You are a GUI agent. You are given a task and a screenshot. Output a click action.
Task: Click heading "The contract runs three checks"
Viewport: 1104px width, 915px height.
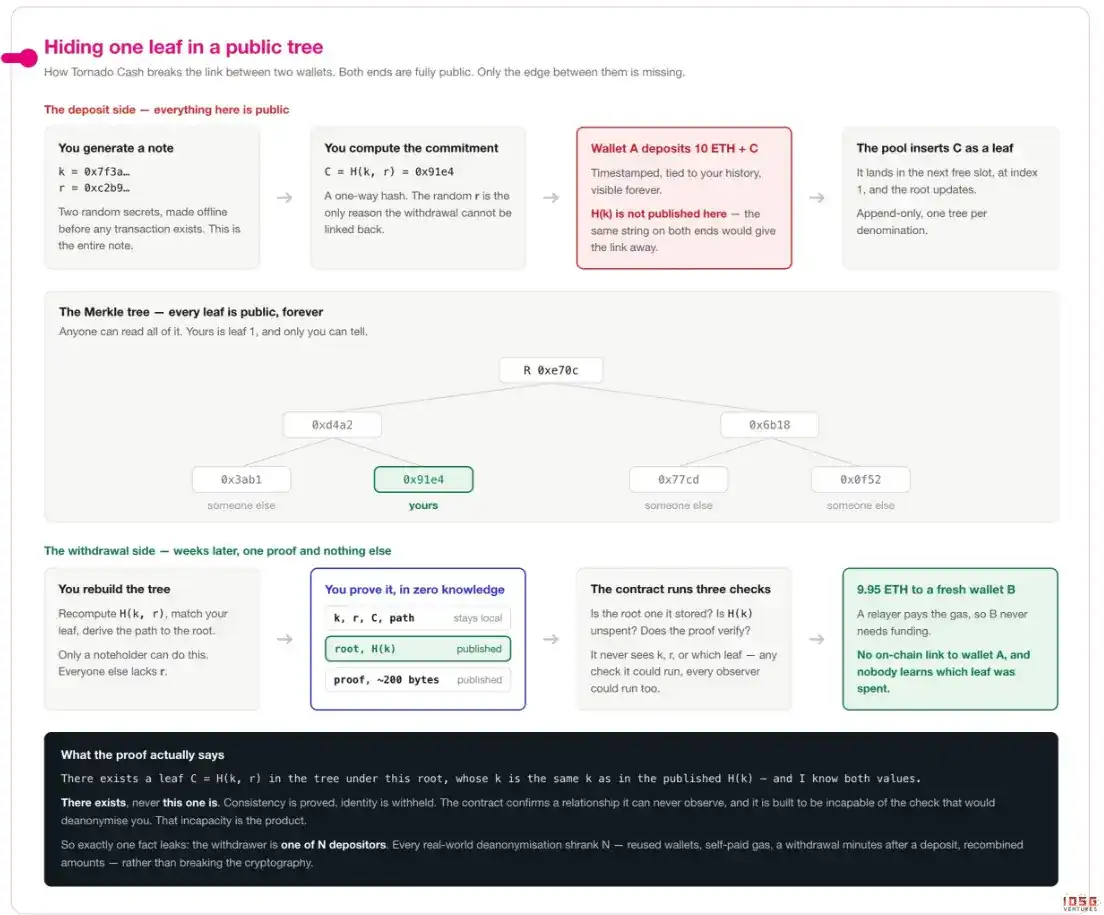coord(680,589)
